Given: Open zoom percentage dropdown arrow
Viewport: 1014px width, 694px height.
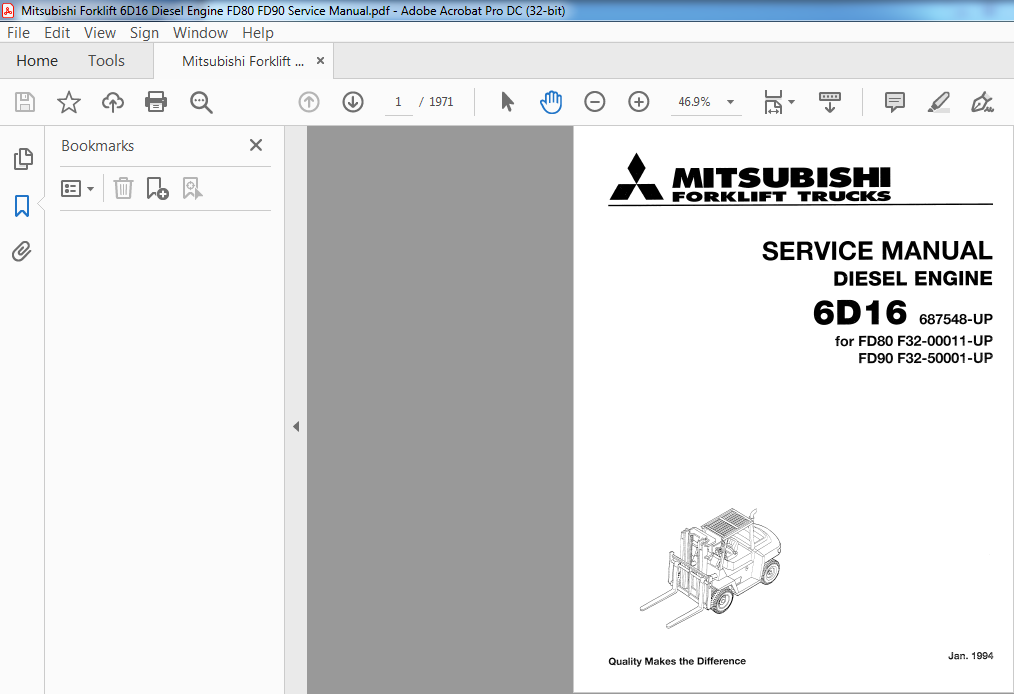Looking at the screenshot, I should pyautogui.click(x=730, y=102).
